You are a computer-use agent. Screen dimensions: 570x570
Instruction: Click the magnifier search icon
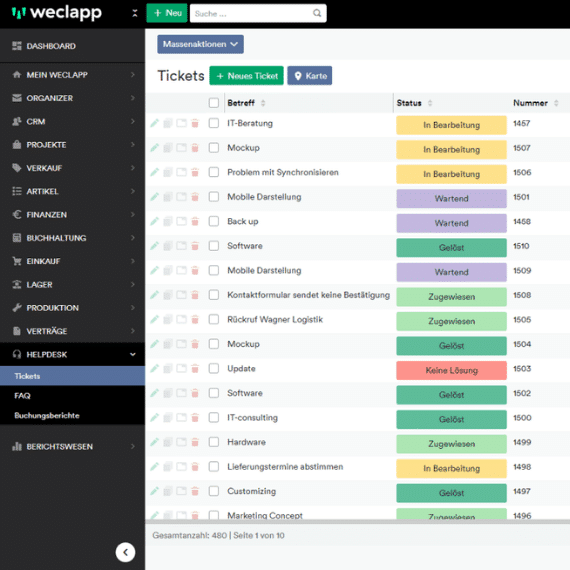[x=317, y=13]
